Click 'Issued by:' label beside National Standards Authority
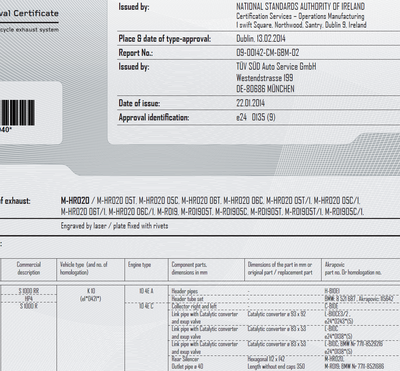400x371 pixels. (134, 7)
